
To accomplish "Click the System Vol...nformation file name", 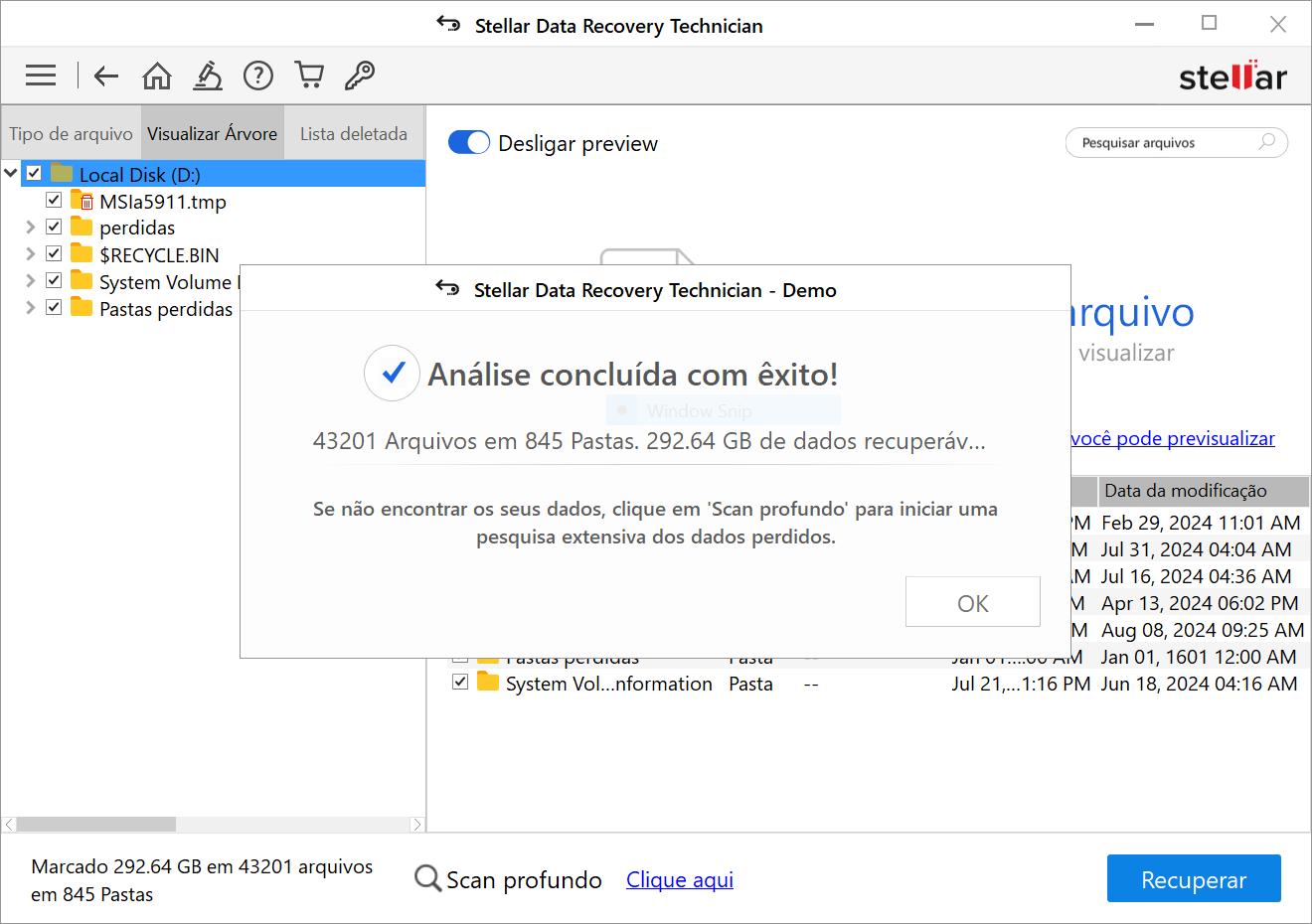I will 609,684.
